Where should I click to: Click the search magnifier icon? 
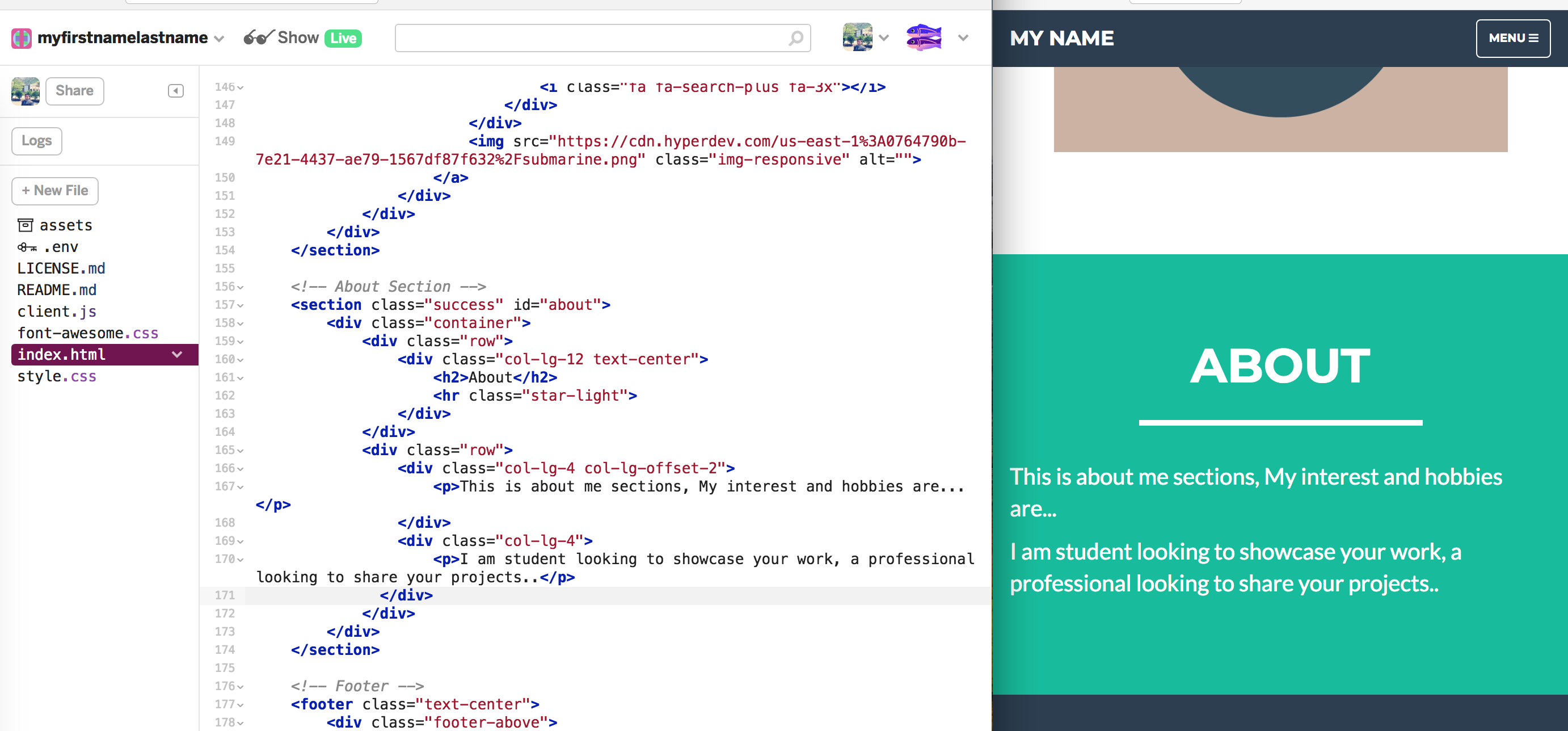point(794,38)
